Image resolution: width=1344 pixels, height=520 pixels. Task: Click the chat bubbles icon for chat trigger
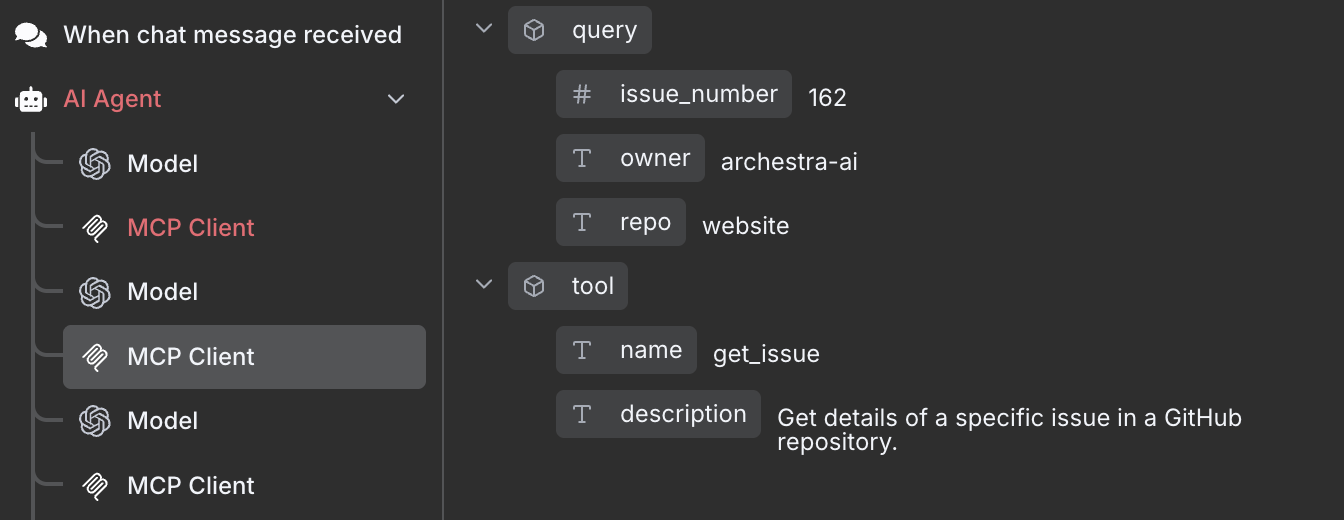(x=31, y=35)
